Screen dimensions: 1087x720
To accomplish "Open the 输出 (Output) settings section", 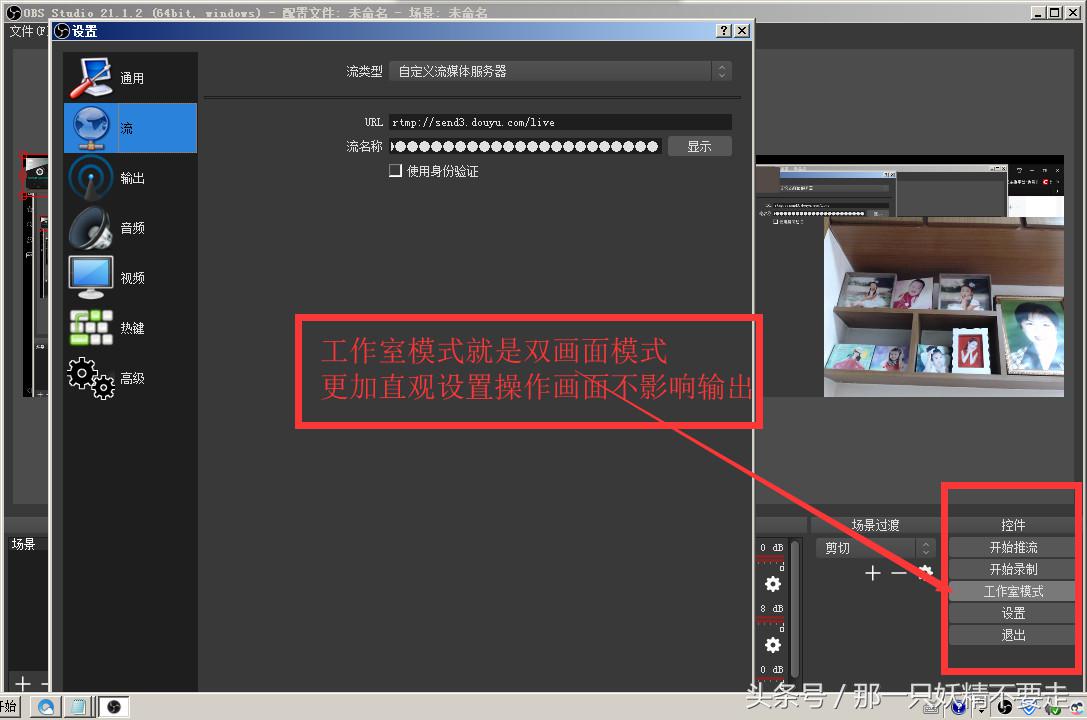I will click(x=130, y=177).
